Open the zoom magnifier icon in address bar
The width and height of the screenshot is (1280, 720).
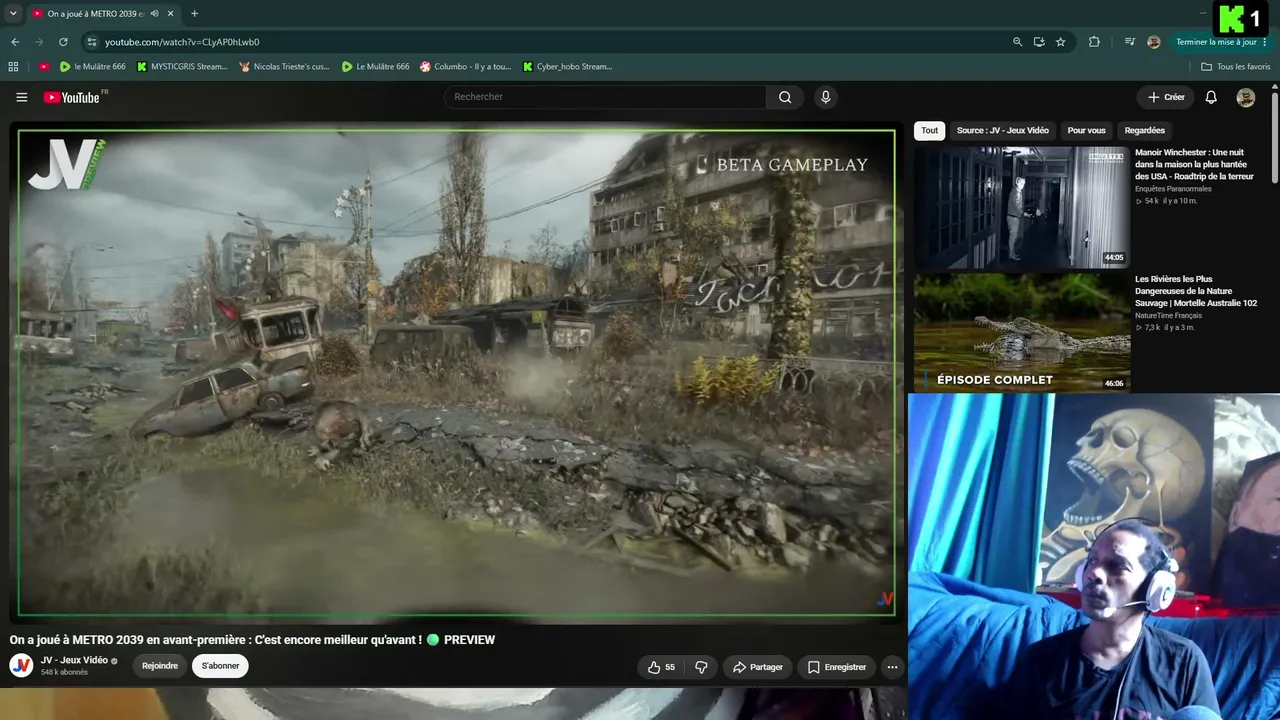point(1017,42)
